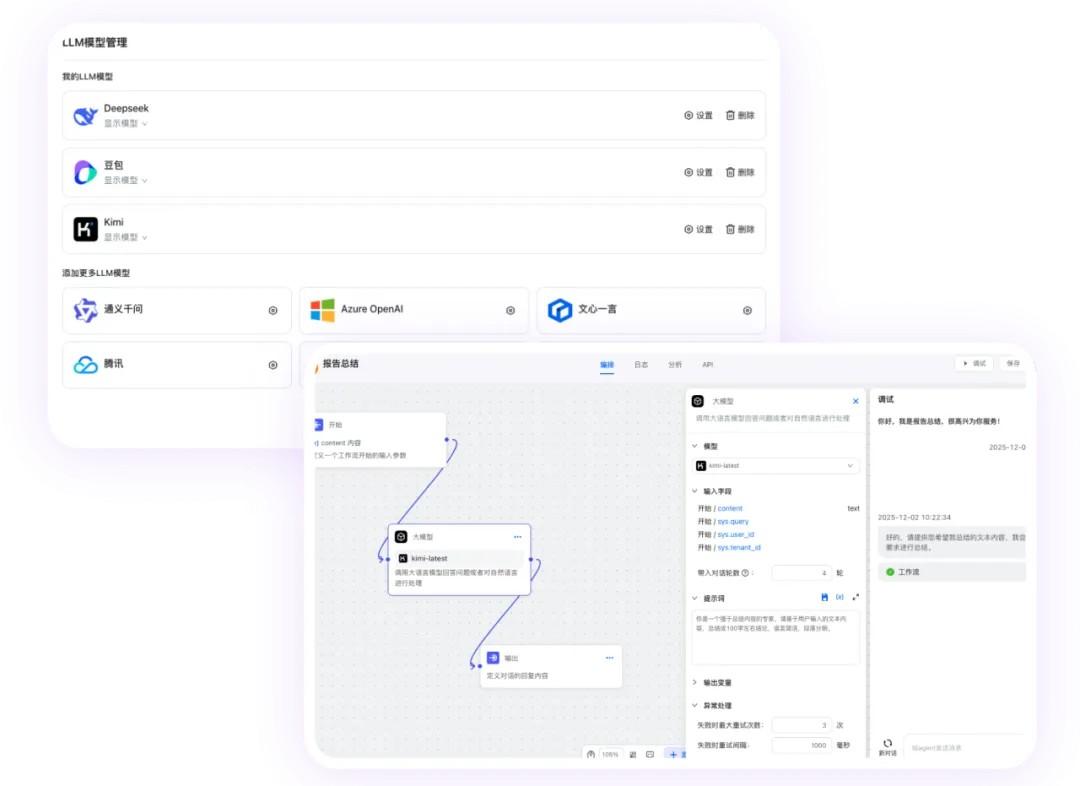Close the 大模型 configuration panel
The image size is (1080, 786).
click(855, 401)
